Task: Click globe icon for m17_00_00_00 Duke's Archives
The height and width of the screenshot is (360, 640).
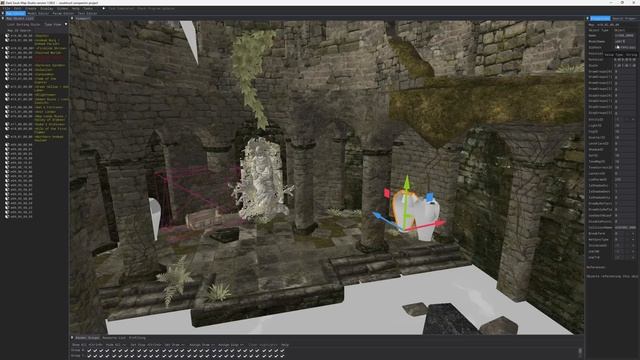Action: tap(7, 124)
